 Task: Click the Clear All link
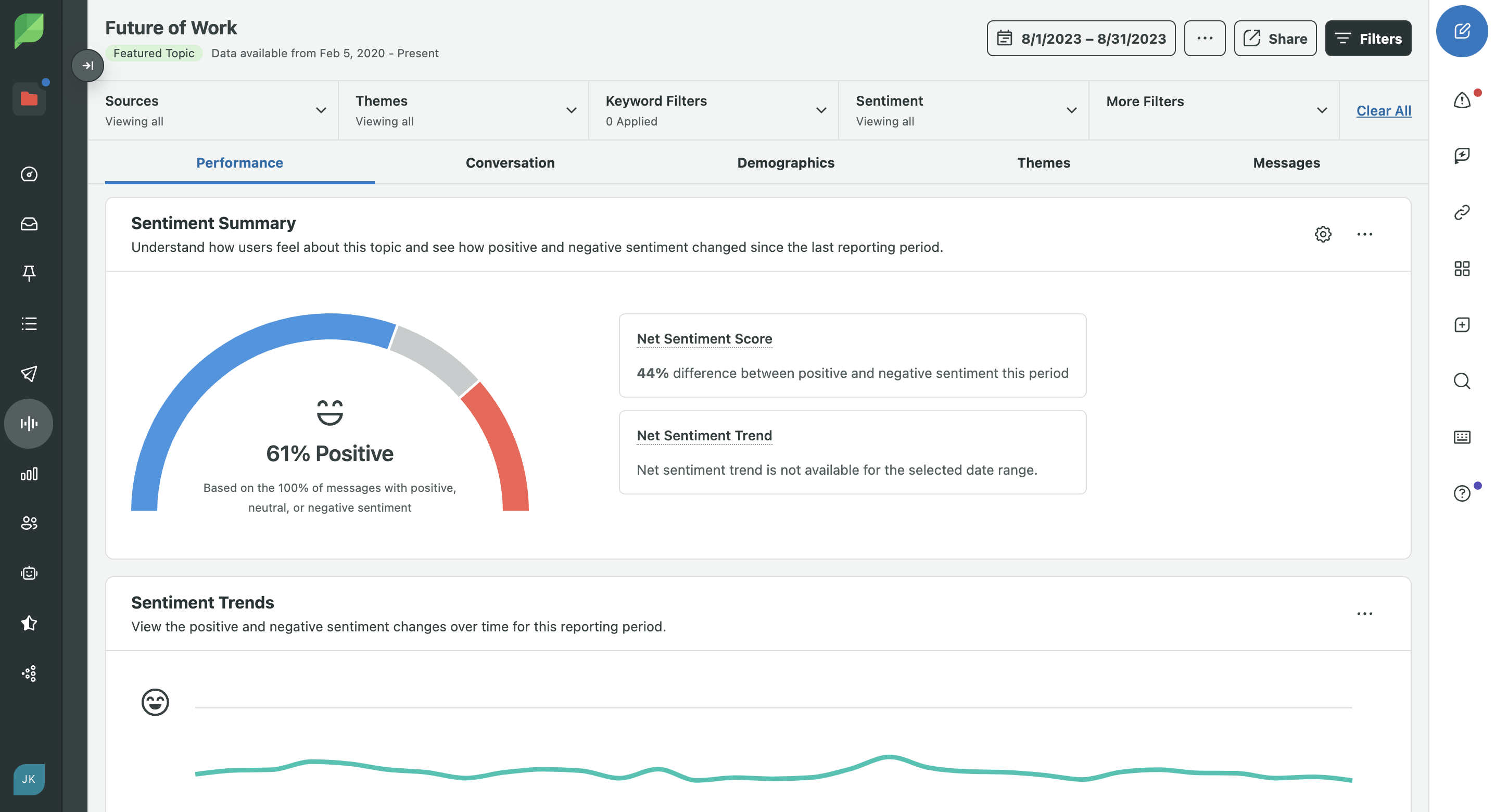pos(1383,110)
